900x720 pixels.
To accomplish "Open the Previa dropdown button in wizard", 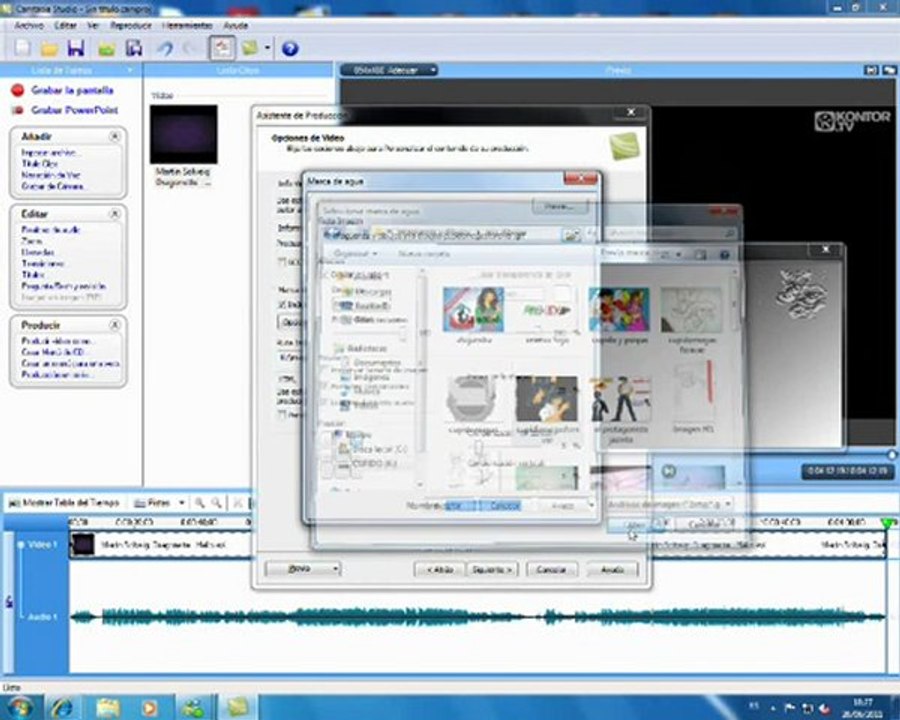I will pyautogui.click(x=302, y=568).
